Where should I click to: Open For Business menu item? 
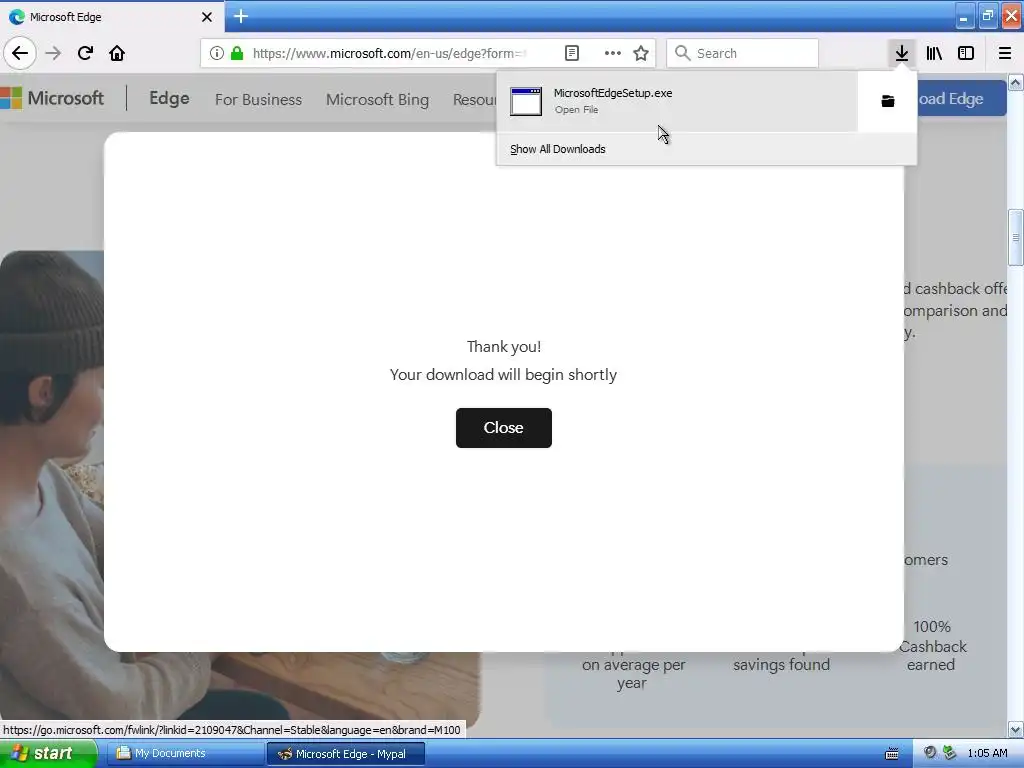(x=259, y=99)
